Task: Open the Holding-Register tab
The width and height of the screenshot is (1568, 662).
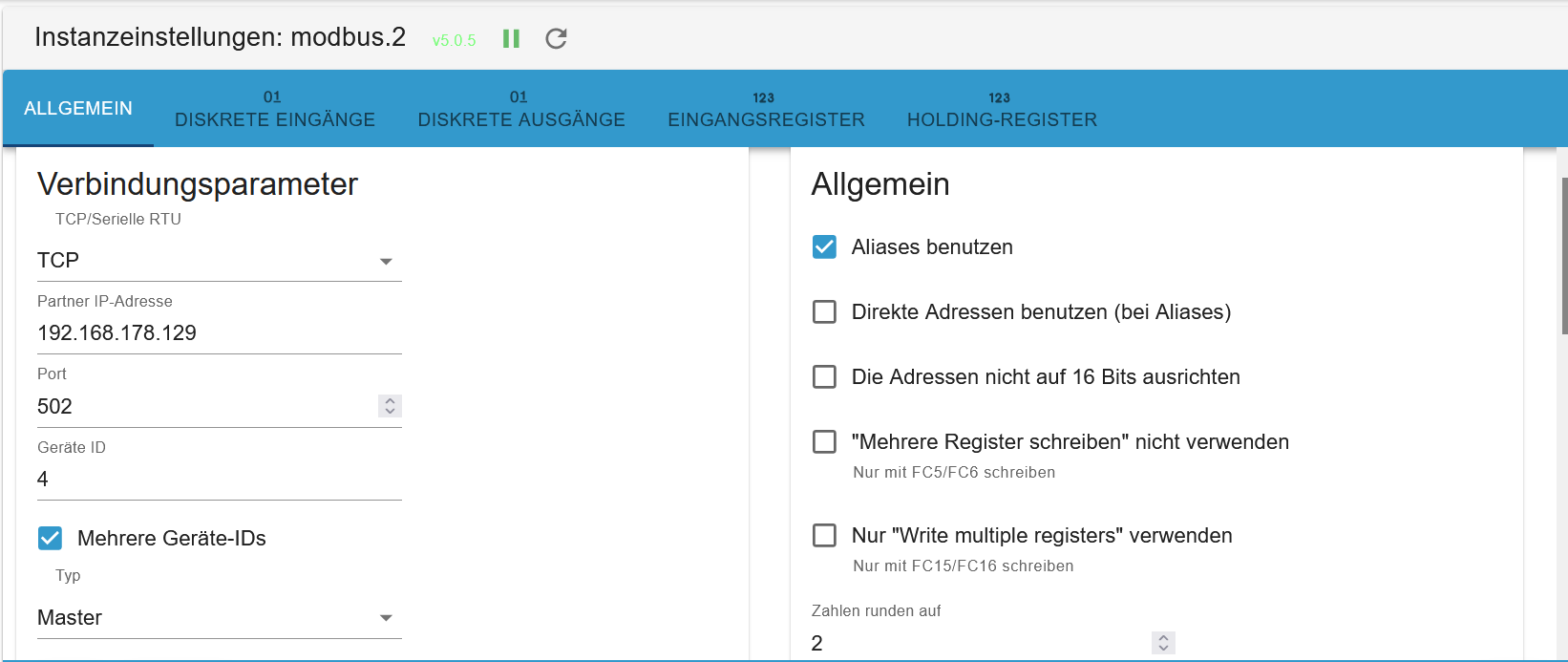Action: [1002, 108]
